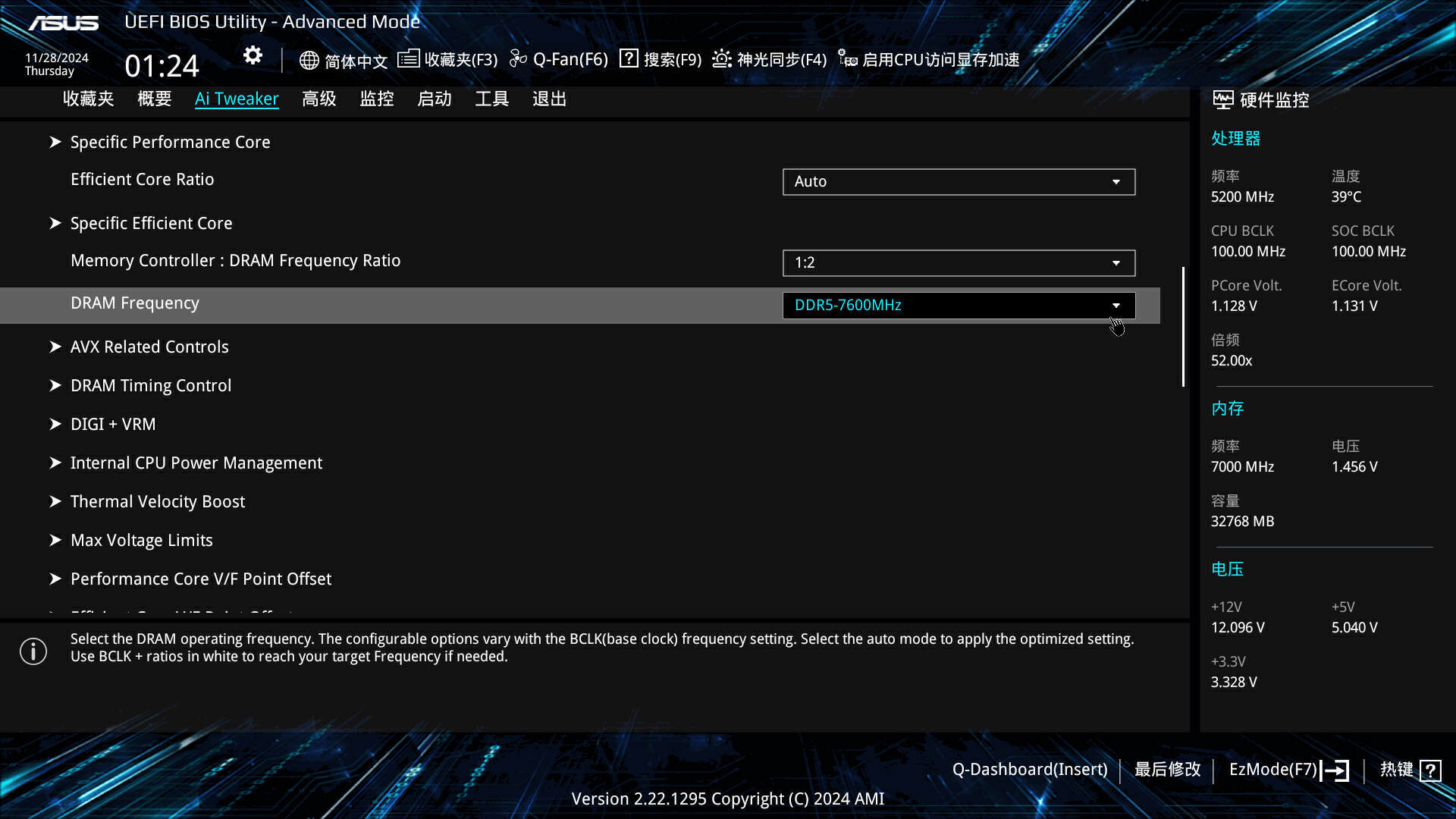
Task: Click the favorites list icon (F3)
Action: [x=408, y=58]
